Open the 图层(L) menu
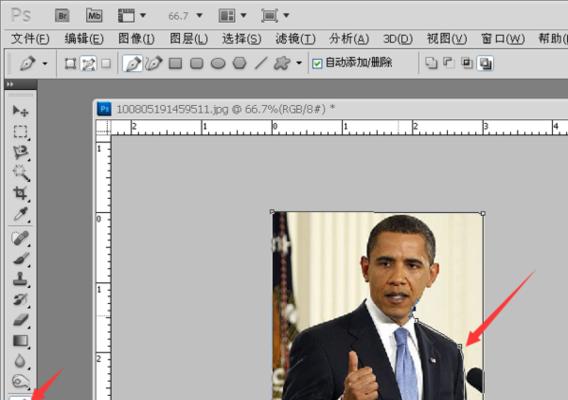 tap(188, 38)
